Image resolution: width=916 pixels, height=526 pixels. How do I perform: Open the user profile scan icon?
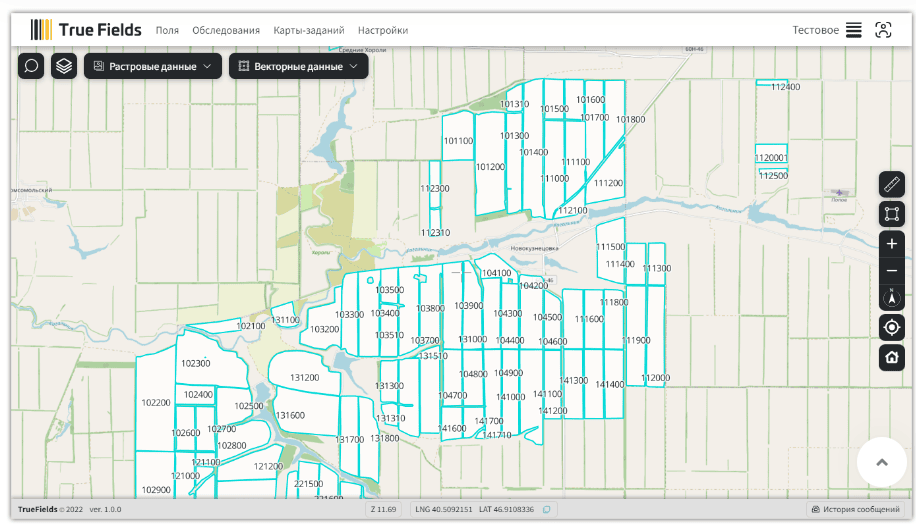[883, 30]
